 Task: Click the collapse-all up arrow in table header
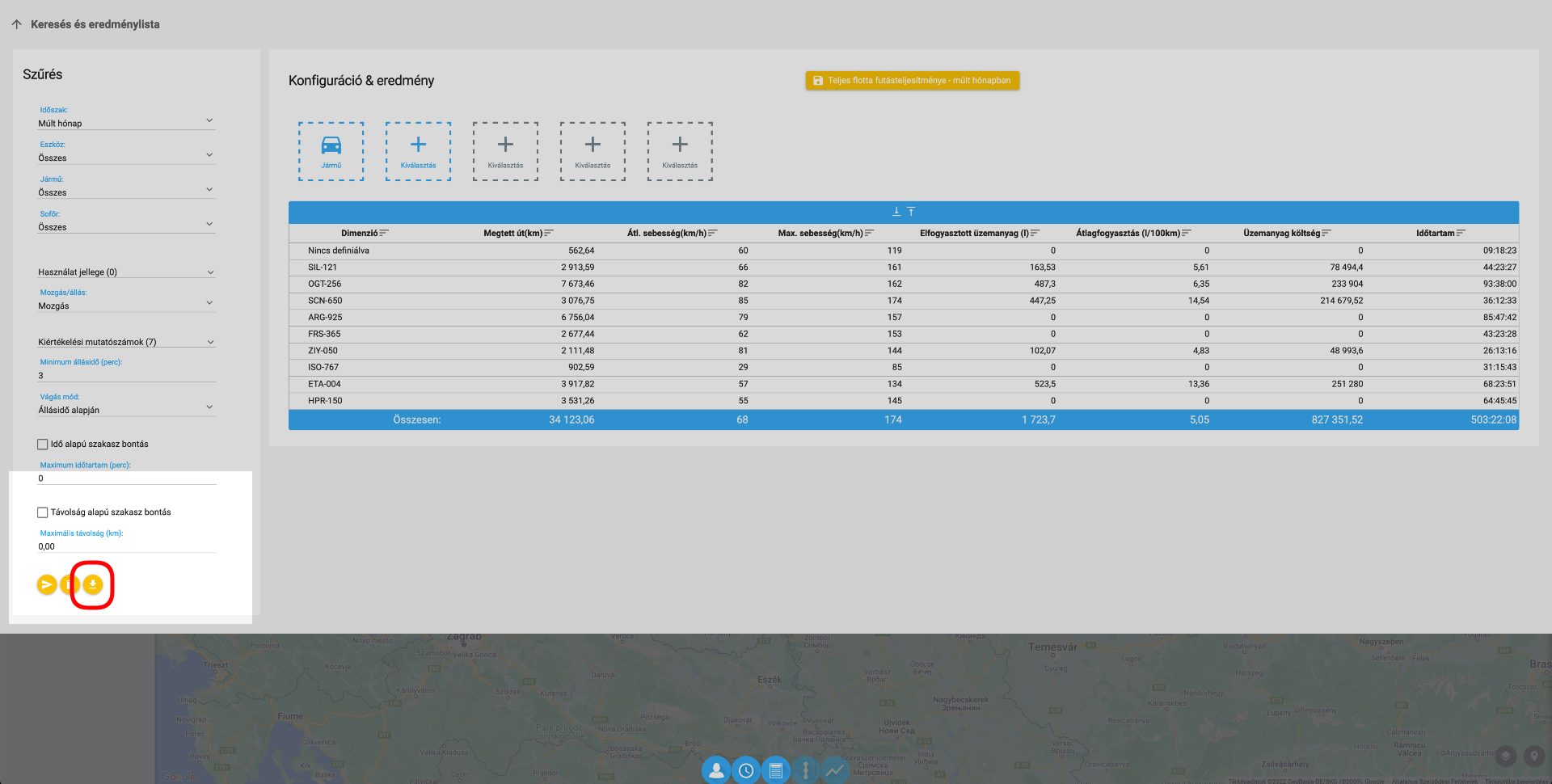click(911, 212)
